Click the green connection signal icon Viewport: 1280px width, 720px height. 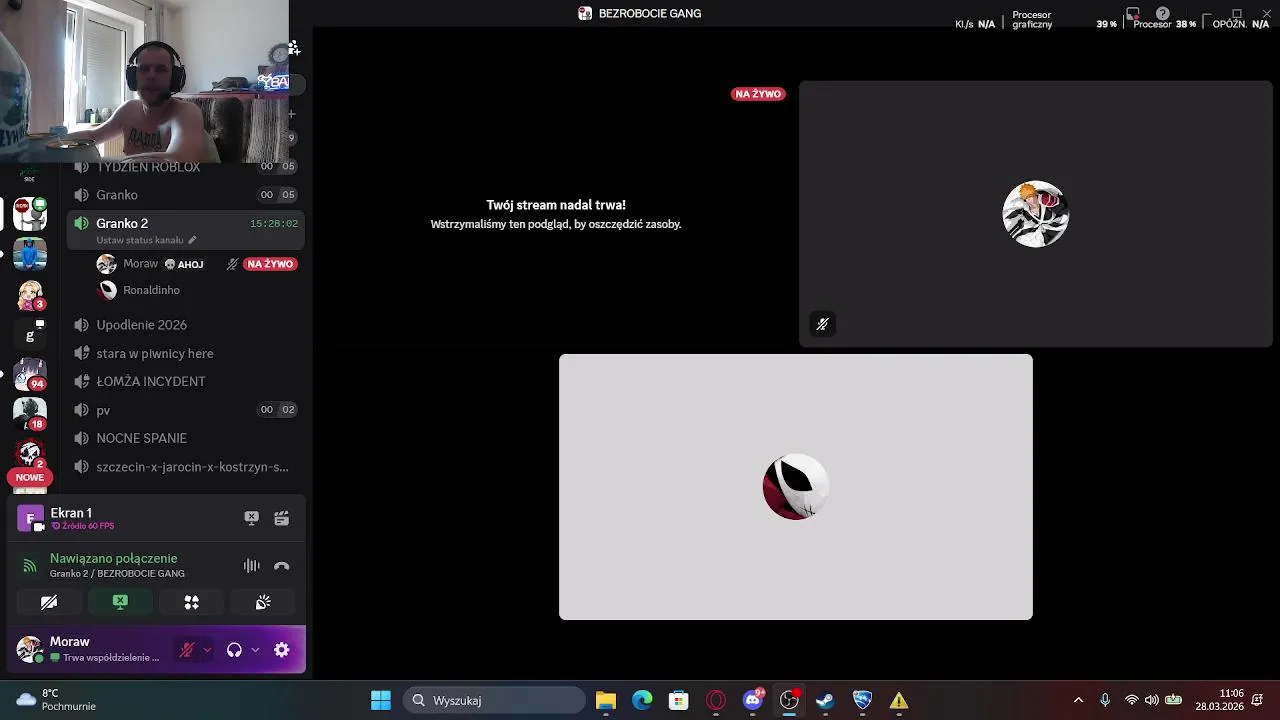coord(30,566)
